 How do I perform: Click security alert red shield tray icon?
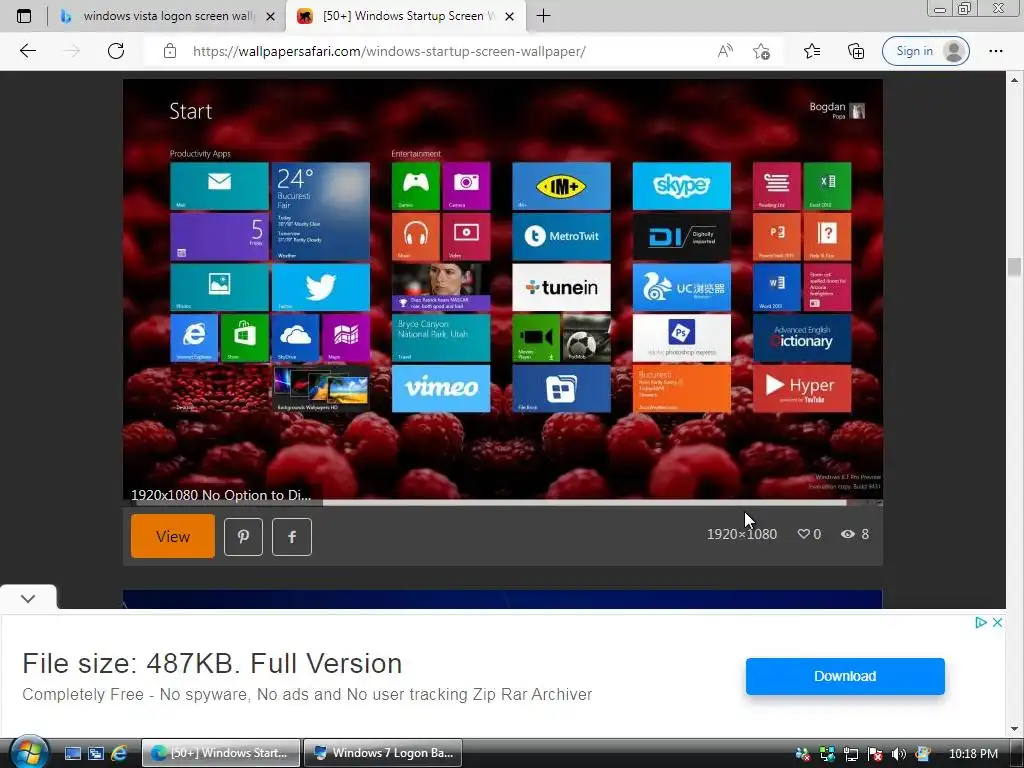click(x=875, y=754)
